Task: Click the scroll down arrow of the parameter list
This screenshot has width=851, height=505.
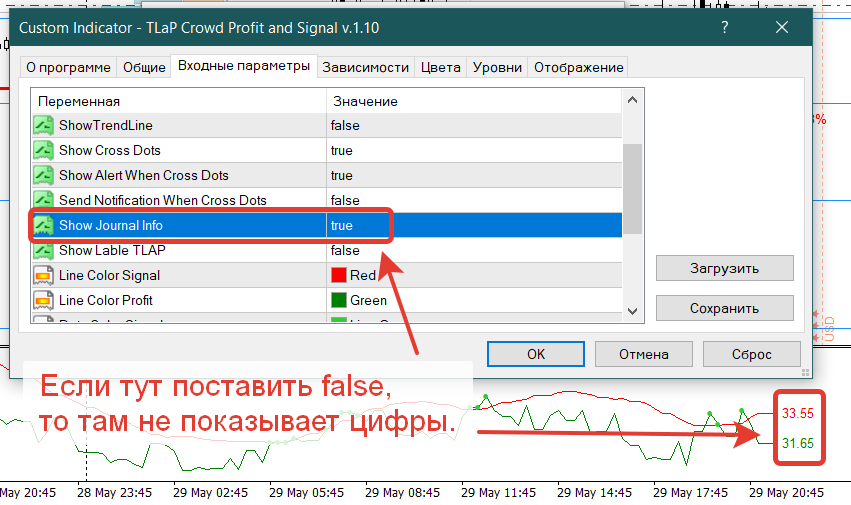Action: point(632,311)
